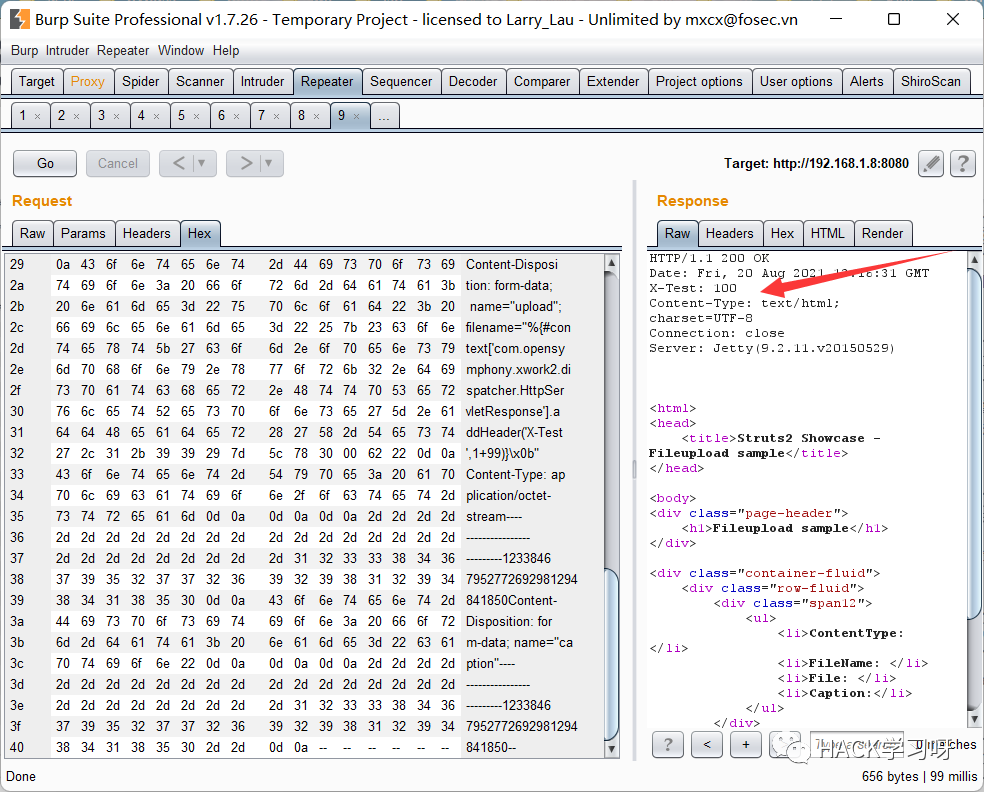This screenshot has width=984, height=792.
Task: Click the Burp Suite logo in title bar
Action: point(20,19)
